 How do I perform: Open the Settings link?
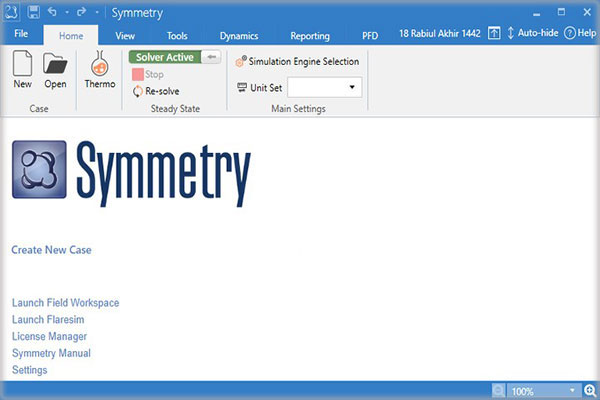tap(29, 370)
